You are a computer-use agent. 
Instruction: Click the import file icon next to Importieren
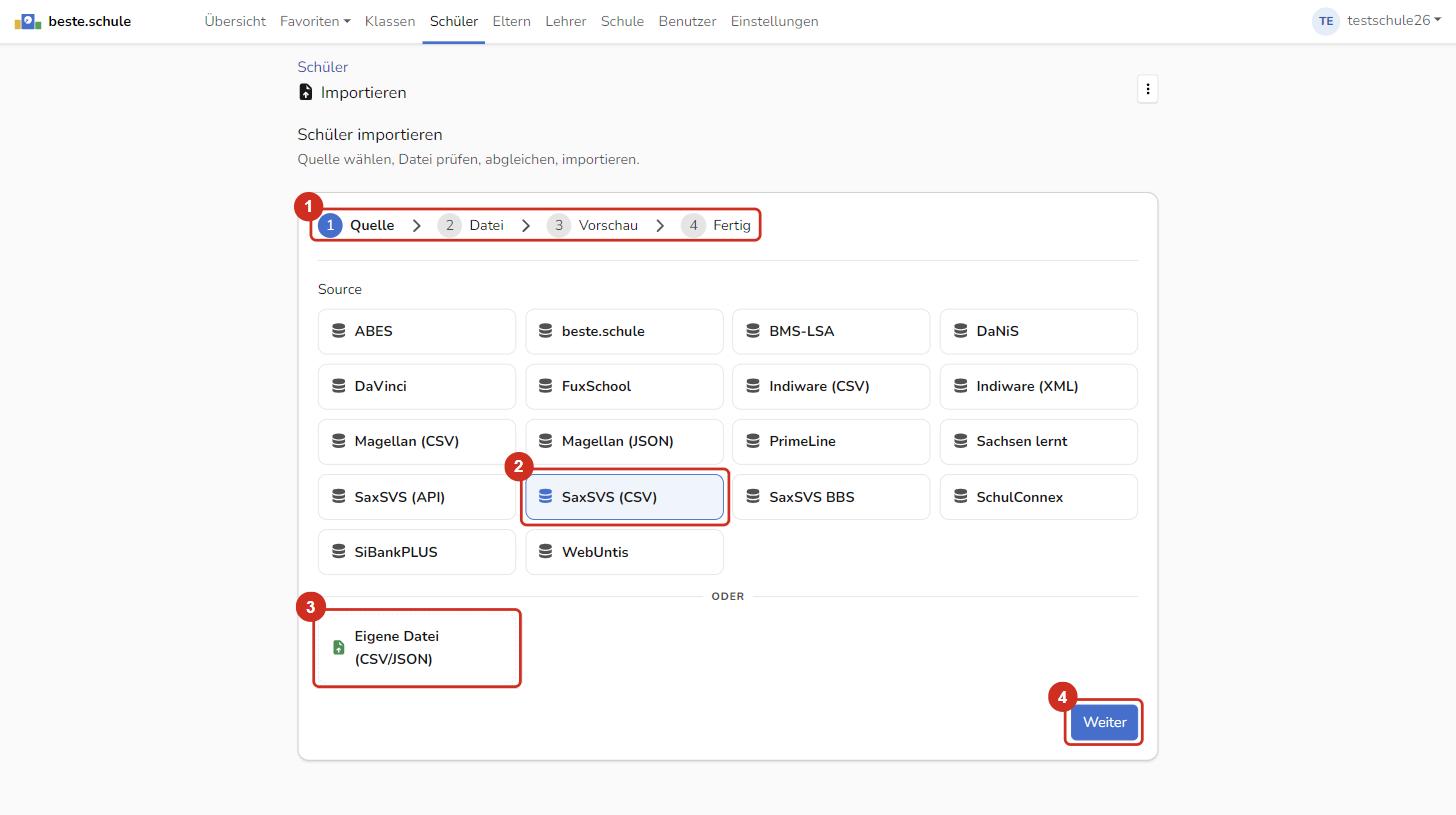[306, 92]
